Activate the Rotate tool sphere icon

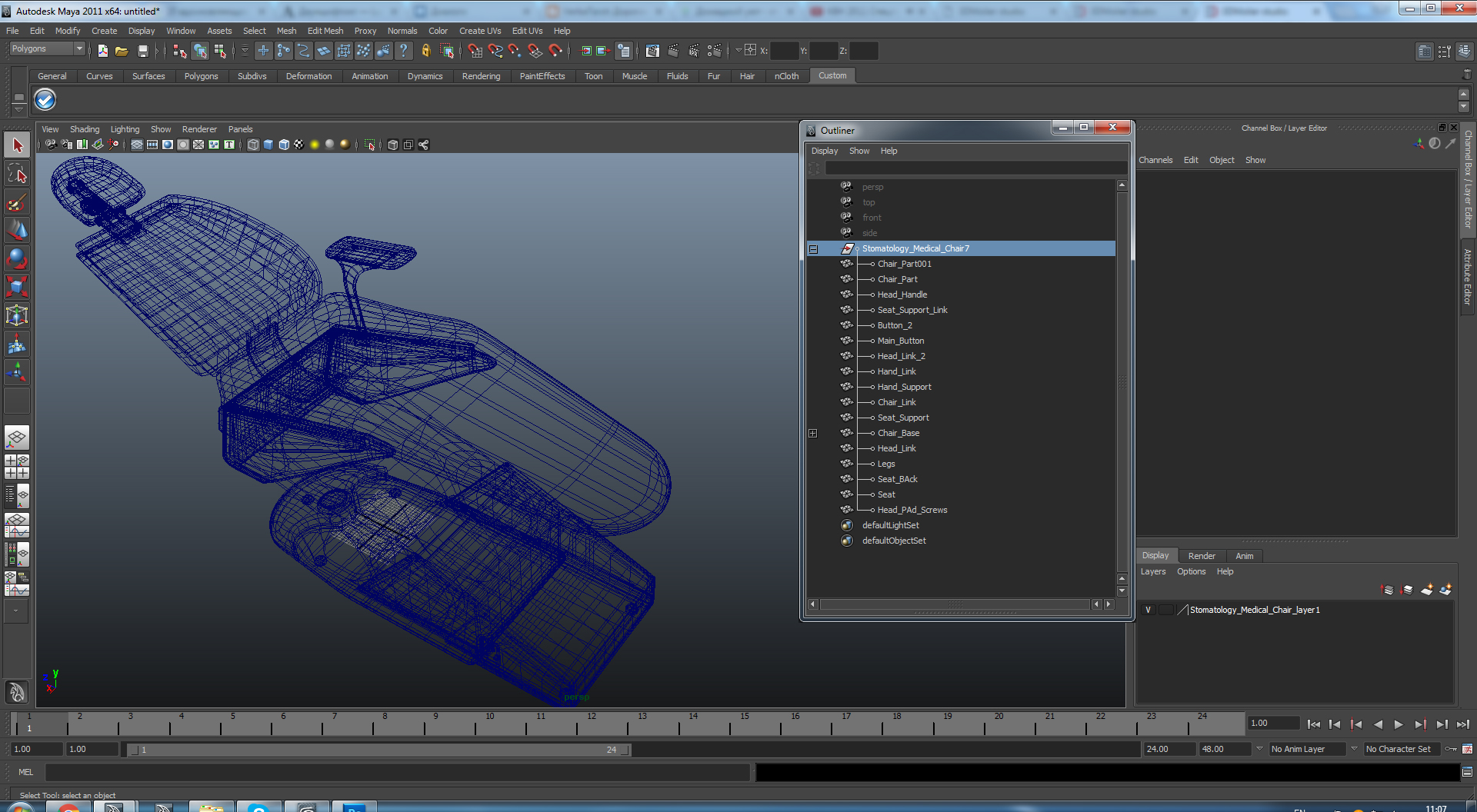coord(17,258)
